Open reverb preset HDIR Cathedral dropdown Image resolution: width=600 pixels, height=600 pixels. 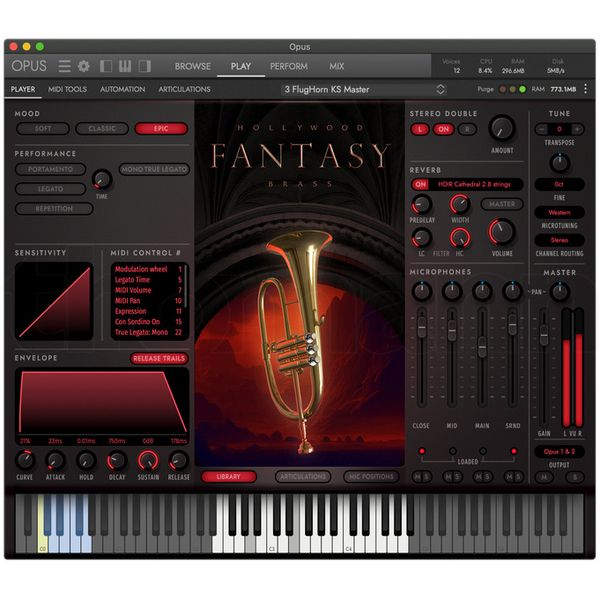click(x=476, y=184)
